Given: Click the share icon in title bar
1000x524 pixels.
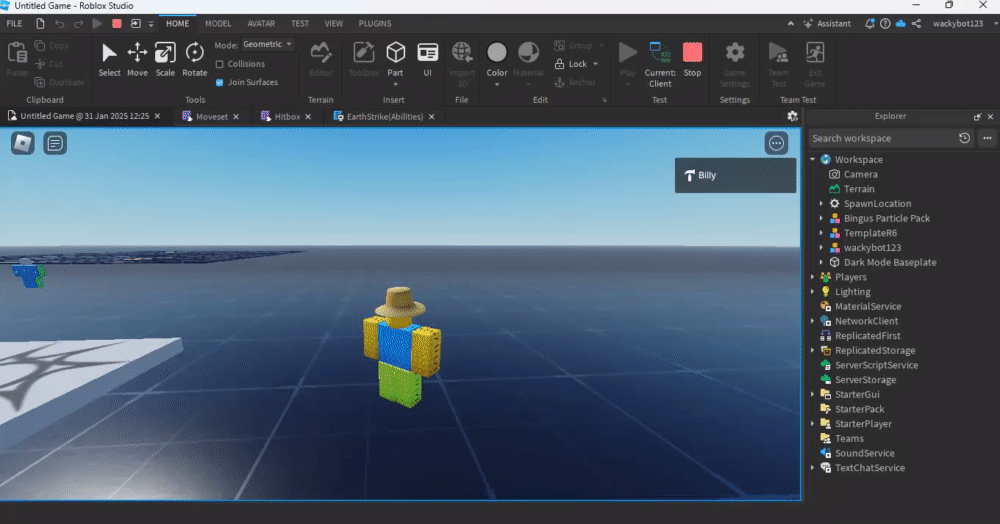Looking at the screenshot, I should click(x=916, y=24).
